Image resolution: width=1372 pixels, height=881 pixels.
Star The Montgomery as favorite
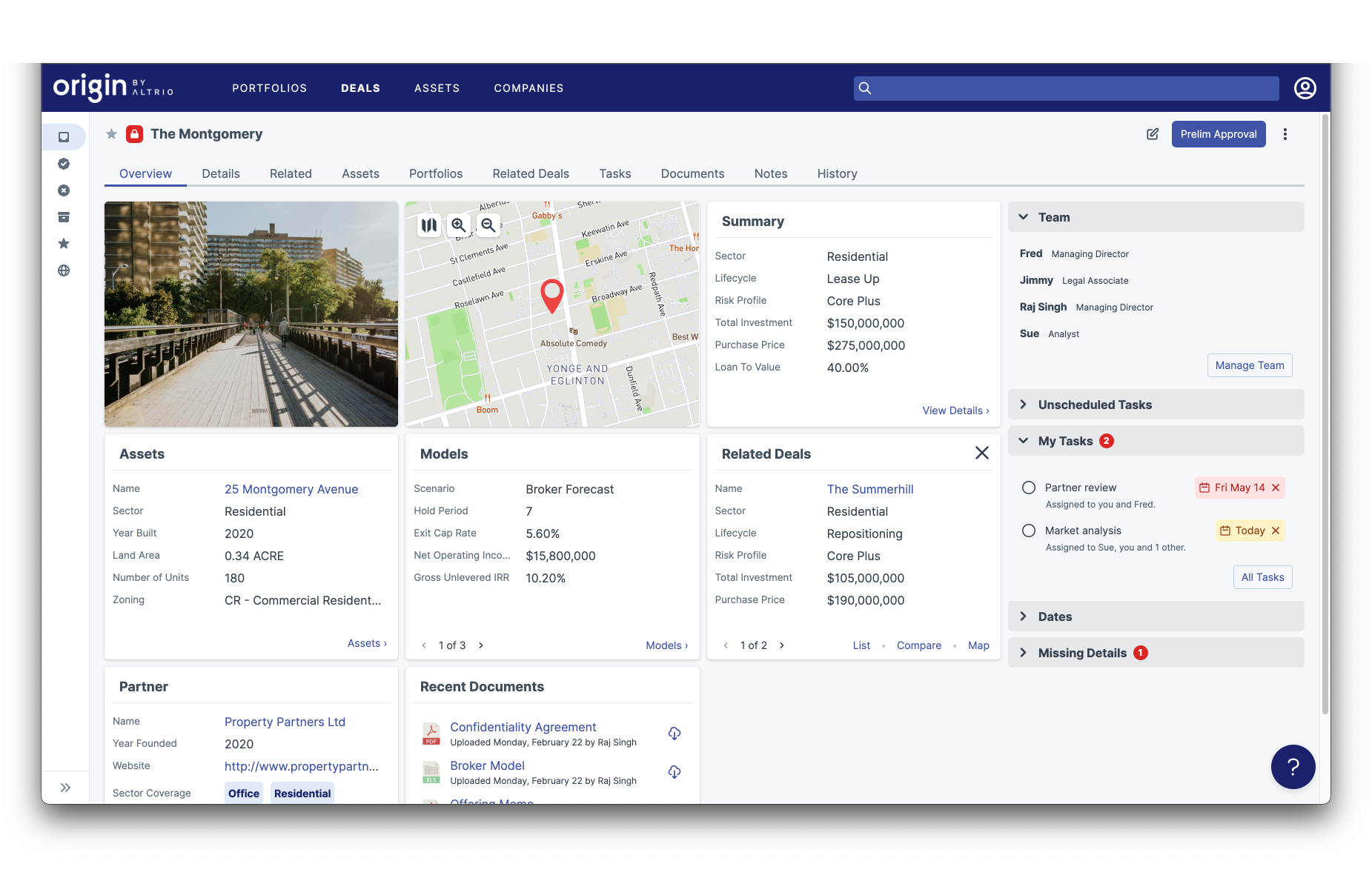click(x=111, y=134)
